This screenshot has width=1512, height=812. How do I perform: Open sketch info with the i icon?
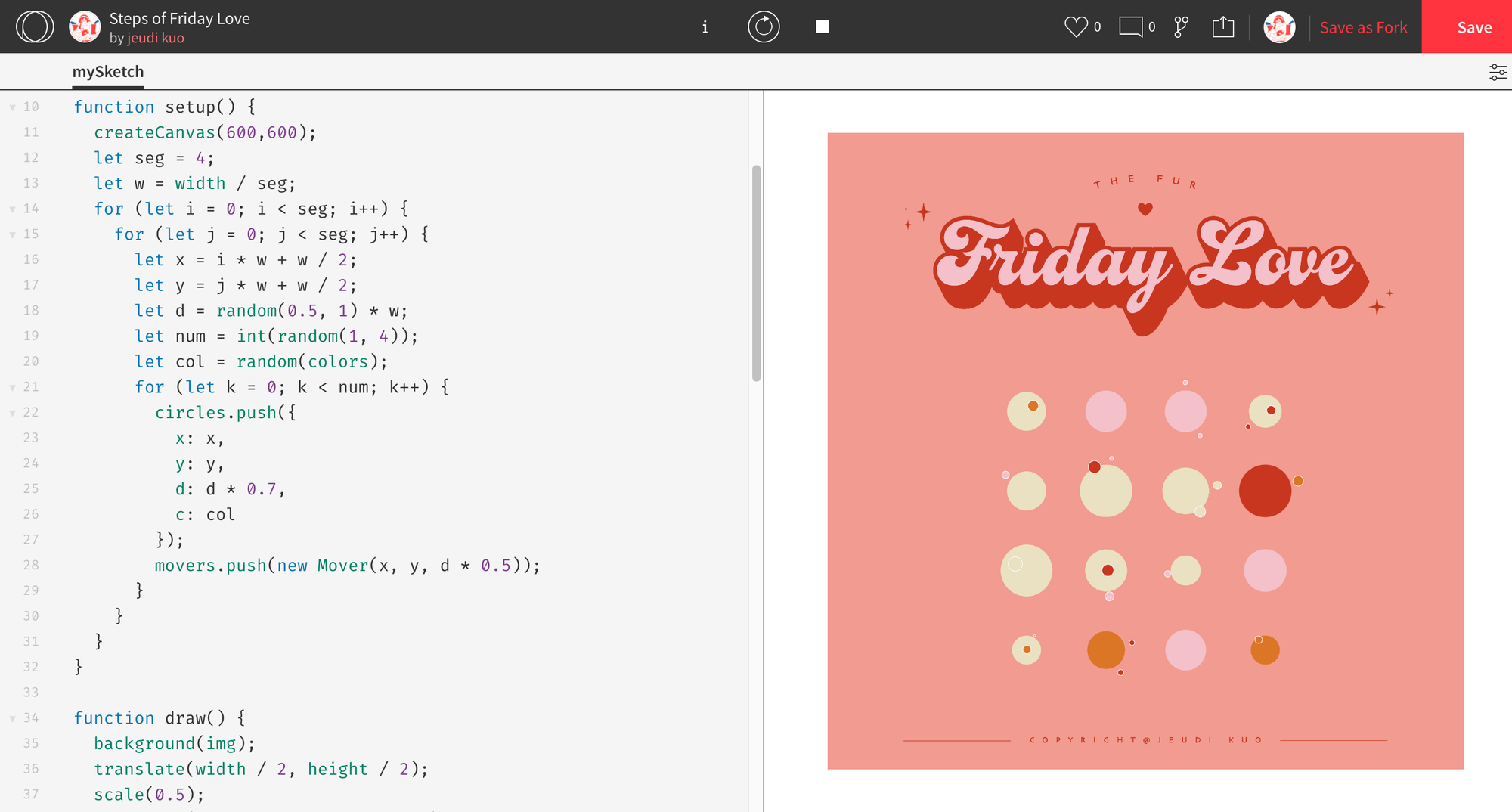click(705, 27)
